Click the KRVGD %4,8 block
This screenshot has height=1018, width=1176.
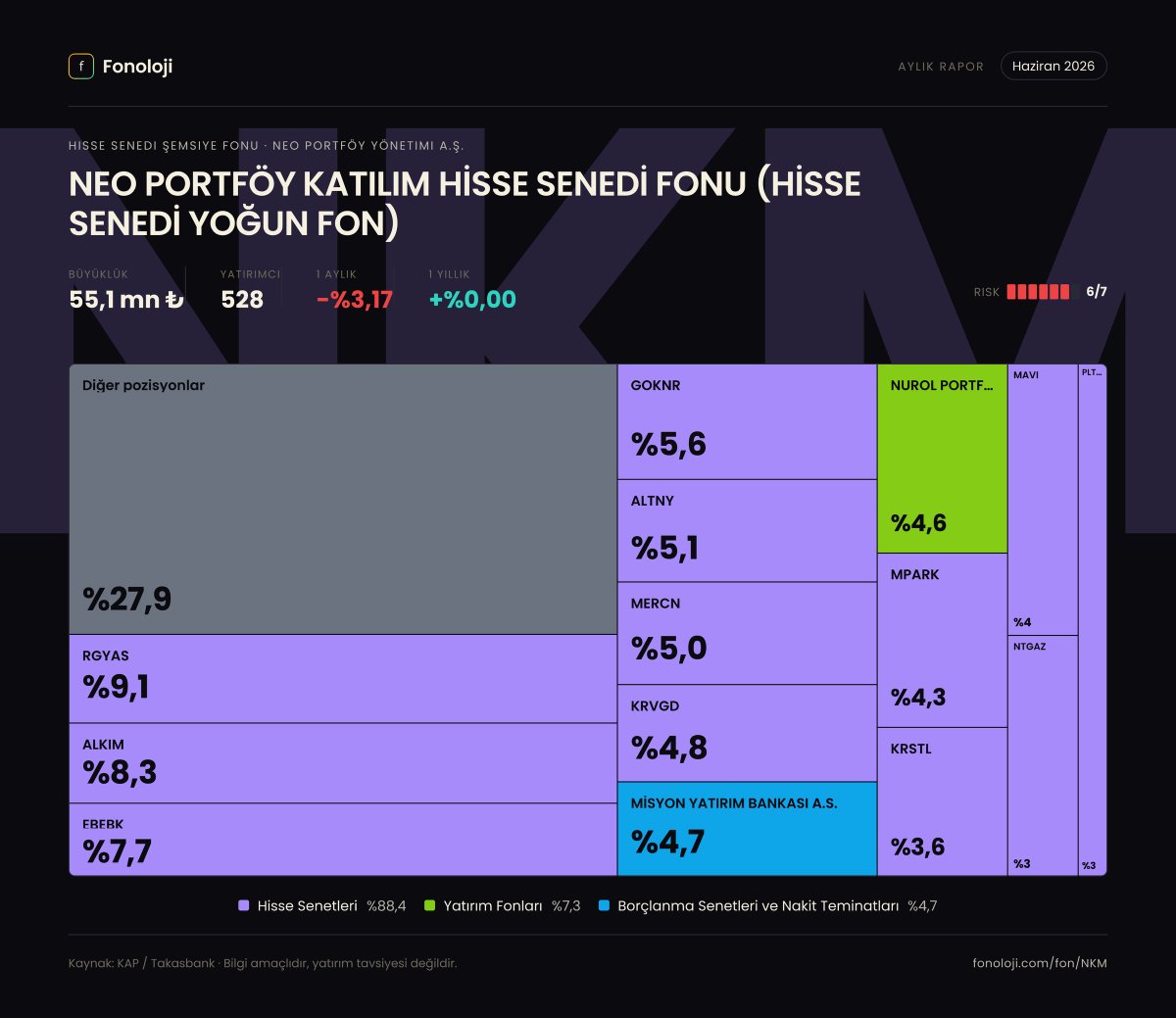click(x=747, y=733)
